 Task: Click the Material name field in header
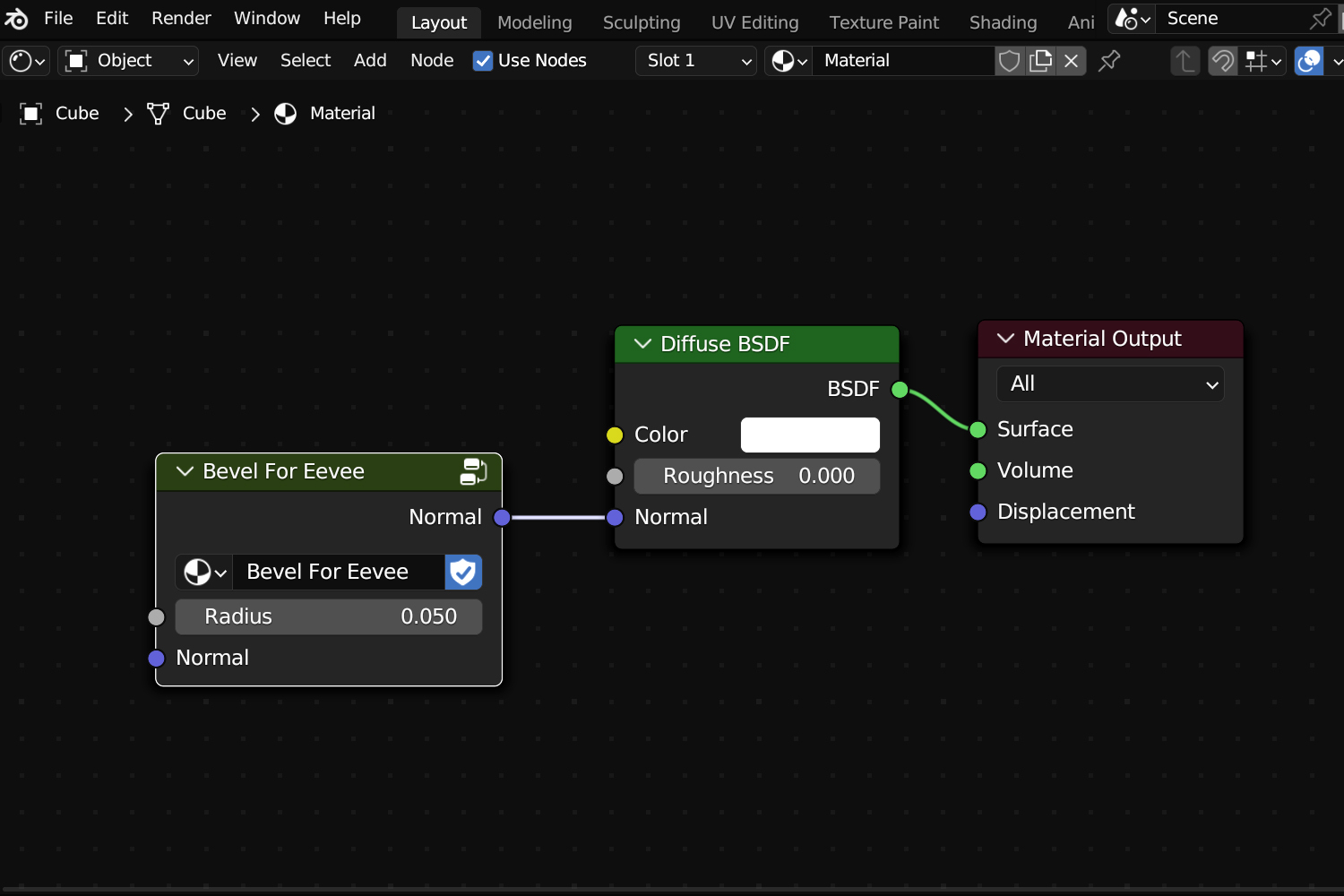click(903, 61)
